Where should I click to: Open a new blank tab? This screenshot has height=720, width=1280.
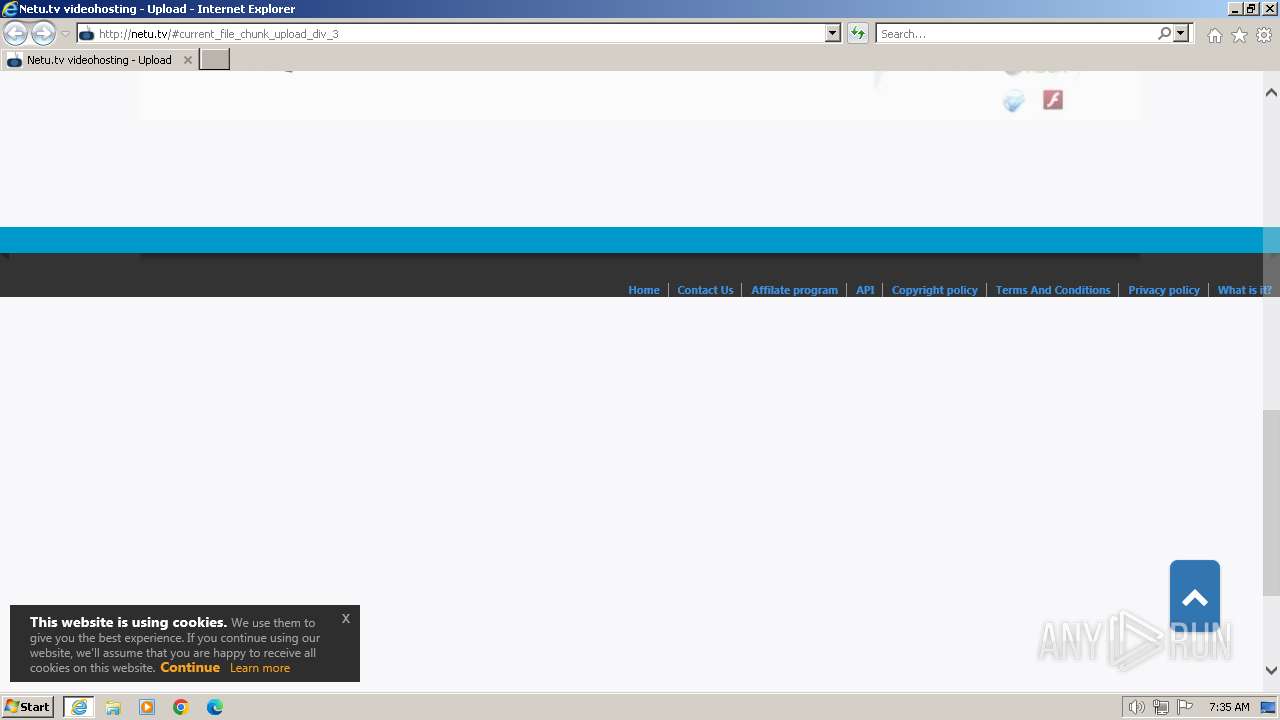(215, 60)
